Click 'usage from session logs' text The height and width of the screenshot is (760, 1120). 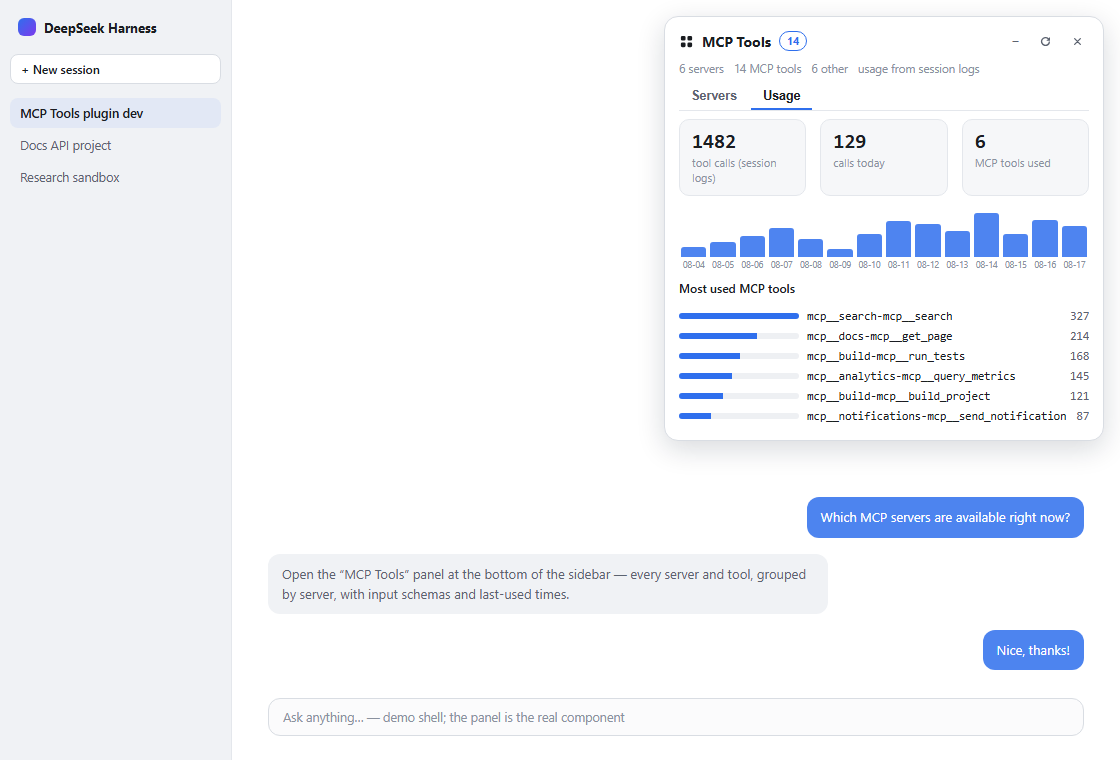tap(919, 69)
